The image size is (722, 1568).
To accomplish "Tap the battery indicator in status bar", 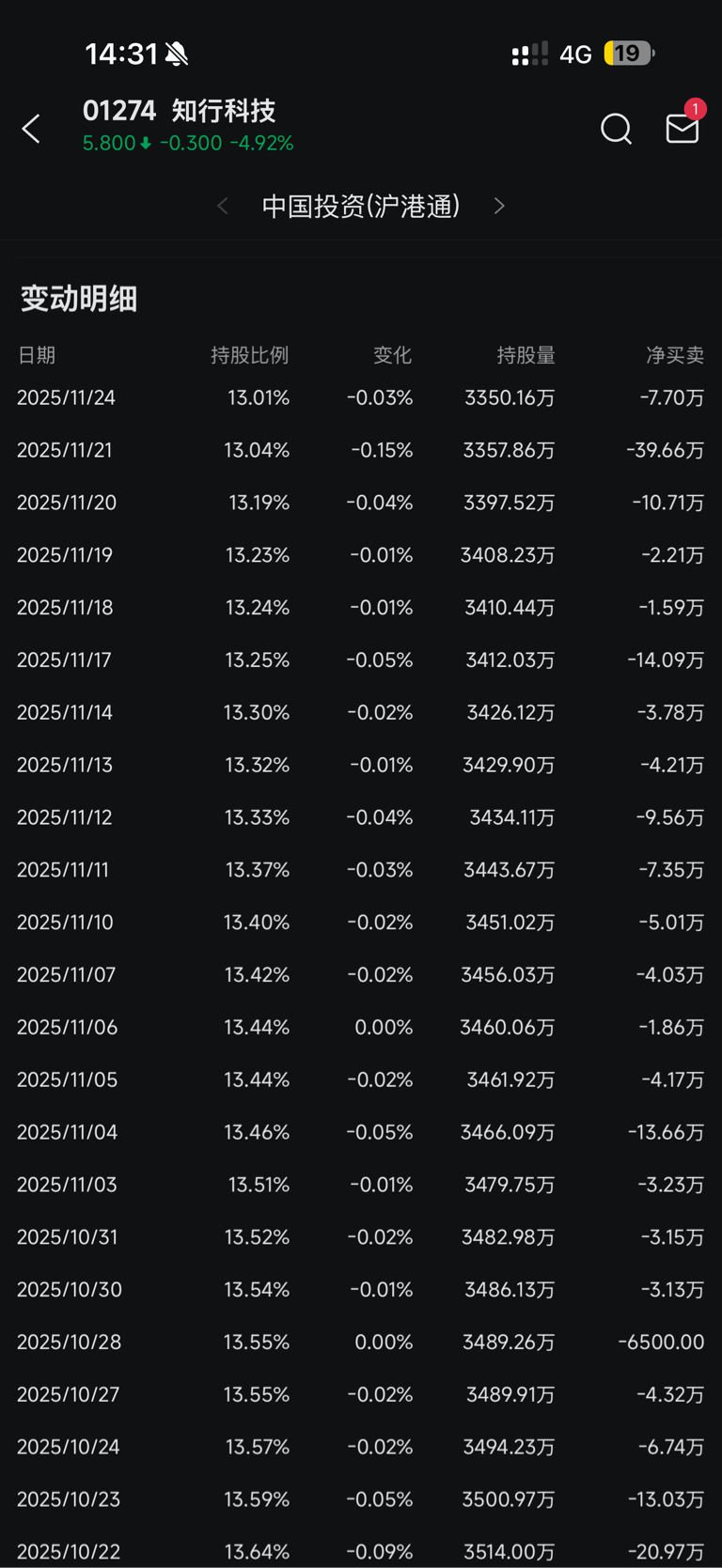I will click(628, 54).
